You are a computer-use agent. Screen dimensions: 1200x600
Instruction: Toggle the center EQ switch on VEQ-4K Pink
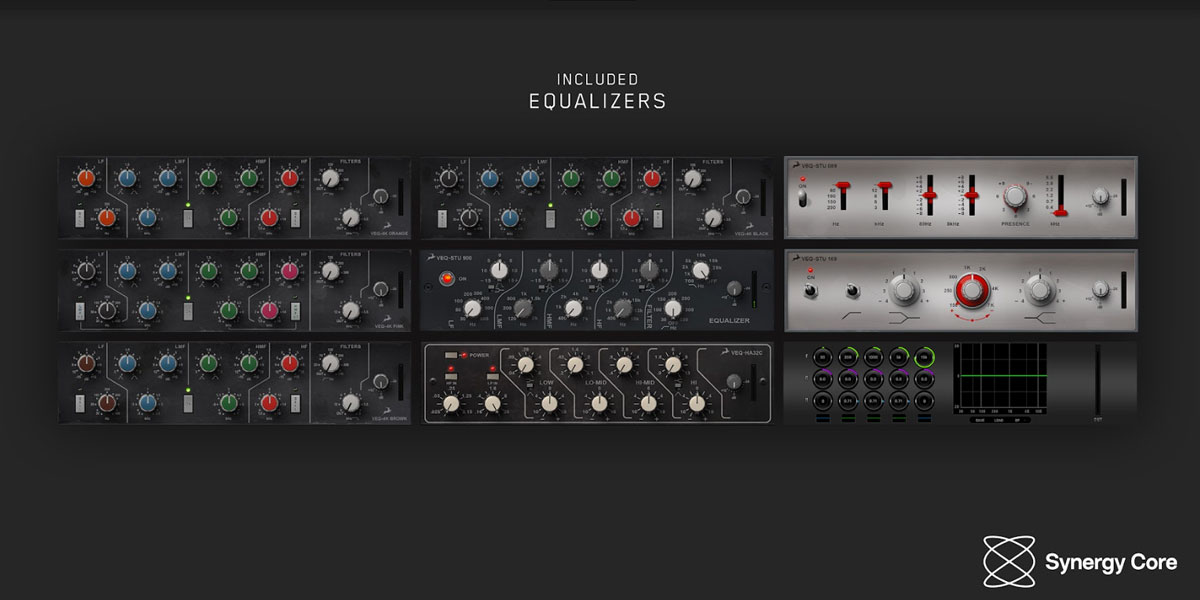click(186, 310)
